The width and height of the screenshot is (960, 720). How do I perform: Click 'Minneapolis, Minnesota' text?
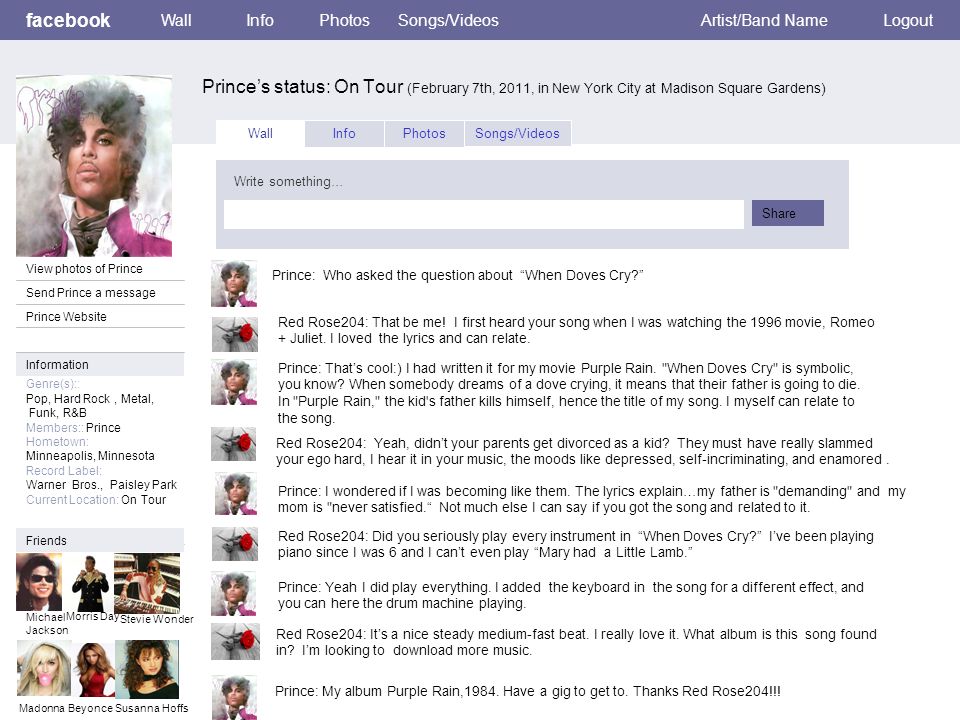tap(90, 456)
